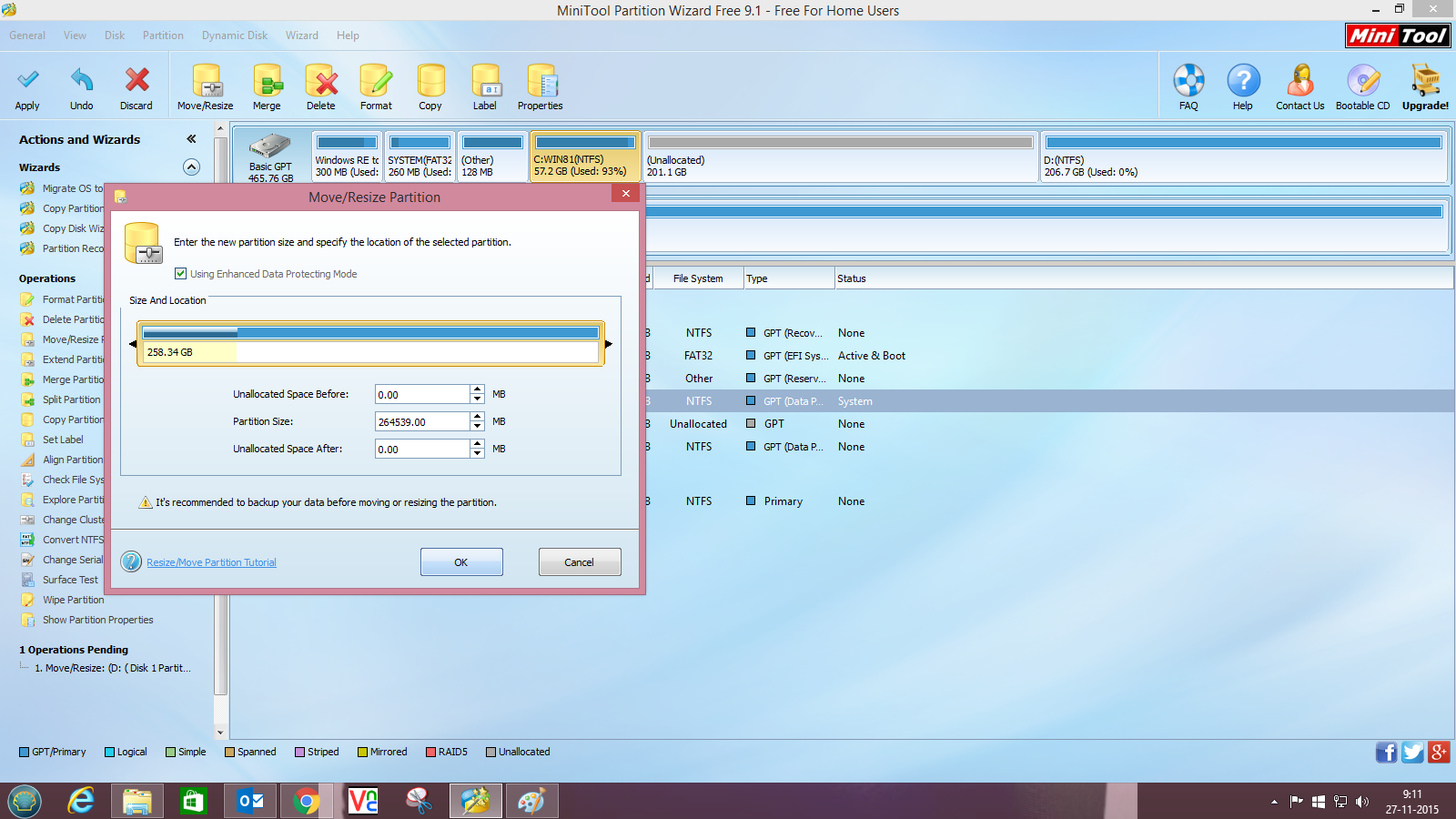
Task: Open the General menu
Action: click(x=27, y=35)
